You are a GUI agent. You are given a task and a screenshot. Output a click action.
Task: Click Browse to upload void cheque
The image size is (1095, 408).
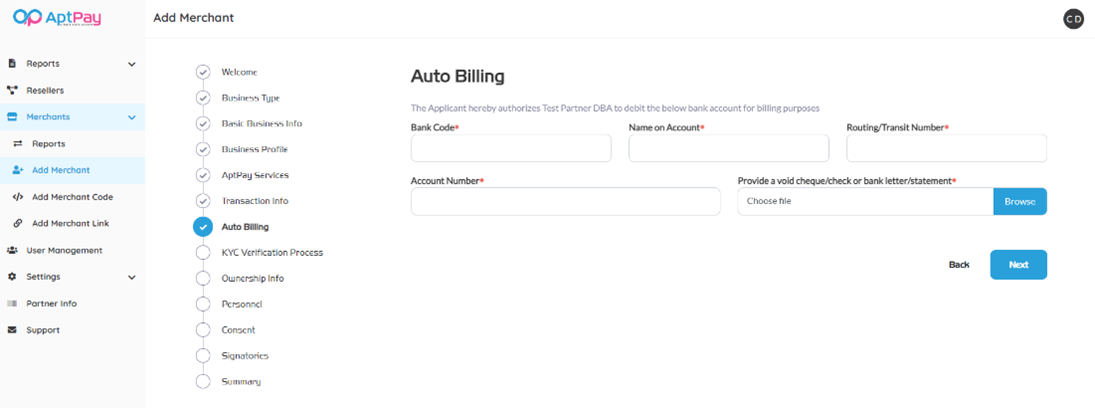[1019, 201]
